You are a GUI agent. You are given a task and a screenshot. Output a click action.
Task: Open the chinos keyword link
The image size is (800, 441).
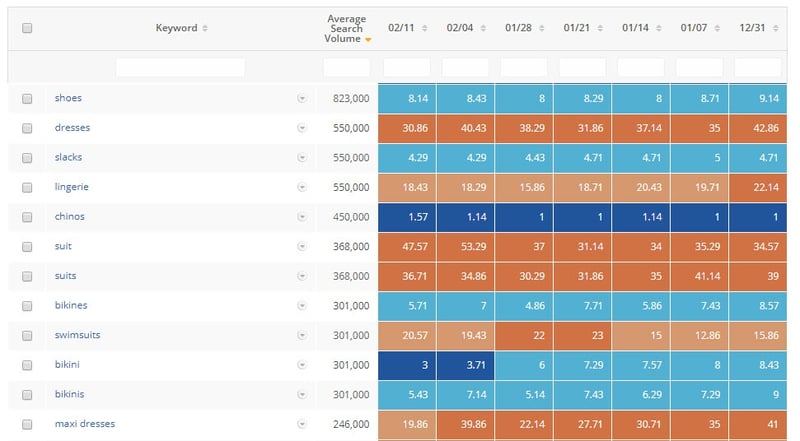coord(69,216)
